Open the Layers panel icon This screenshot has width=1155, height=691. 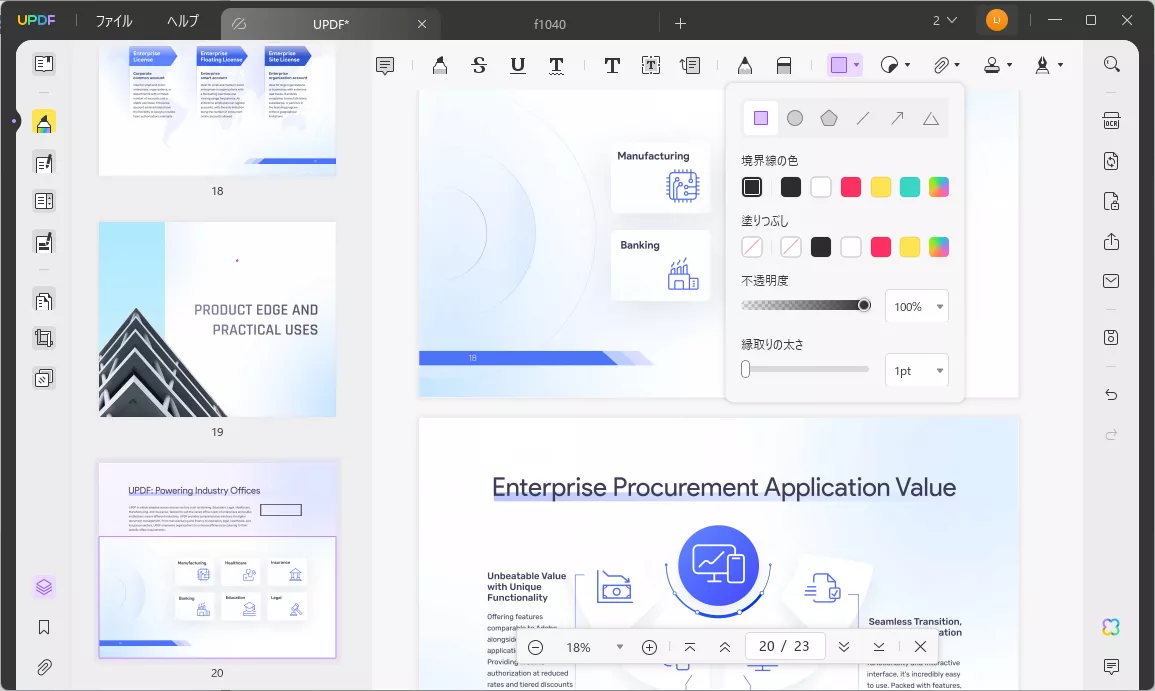(43, 587)
